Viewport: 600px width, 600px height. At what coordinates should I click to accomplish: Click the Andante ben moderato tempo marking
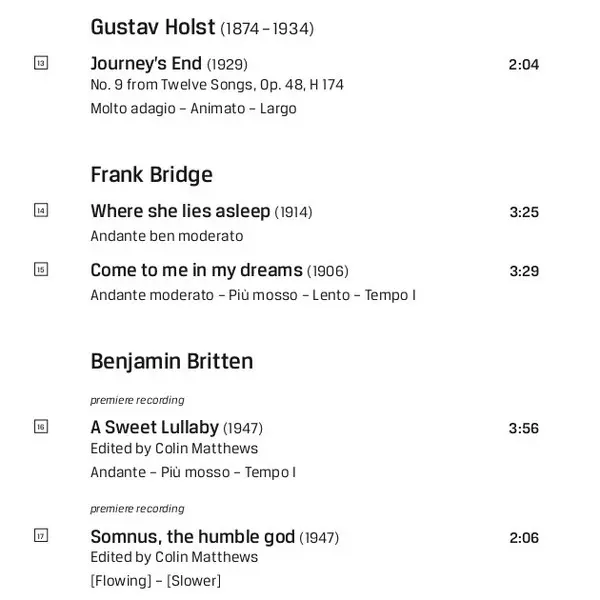[166, 236]
